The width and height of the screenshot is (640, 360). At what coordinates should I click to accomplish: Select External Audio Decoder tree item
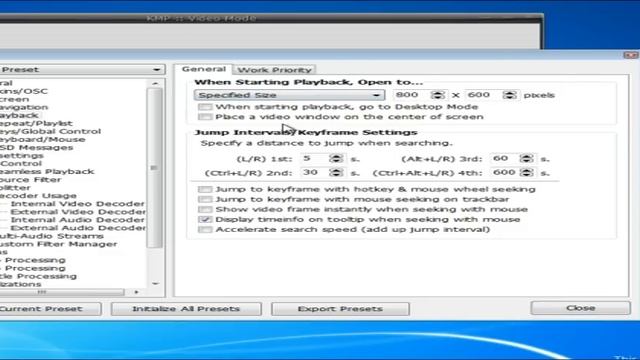point(78,228)
